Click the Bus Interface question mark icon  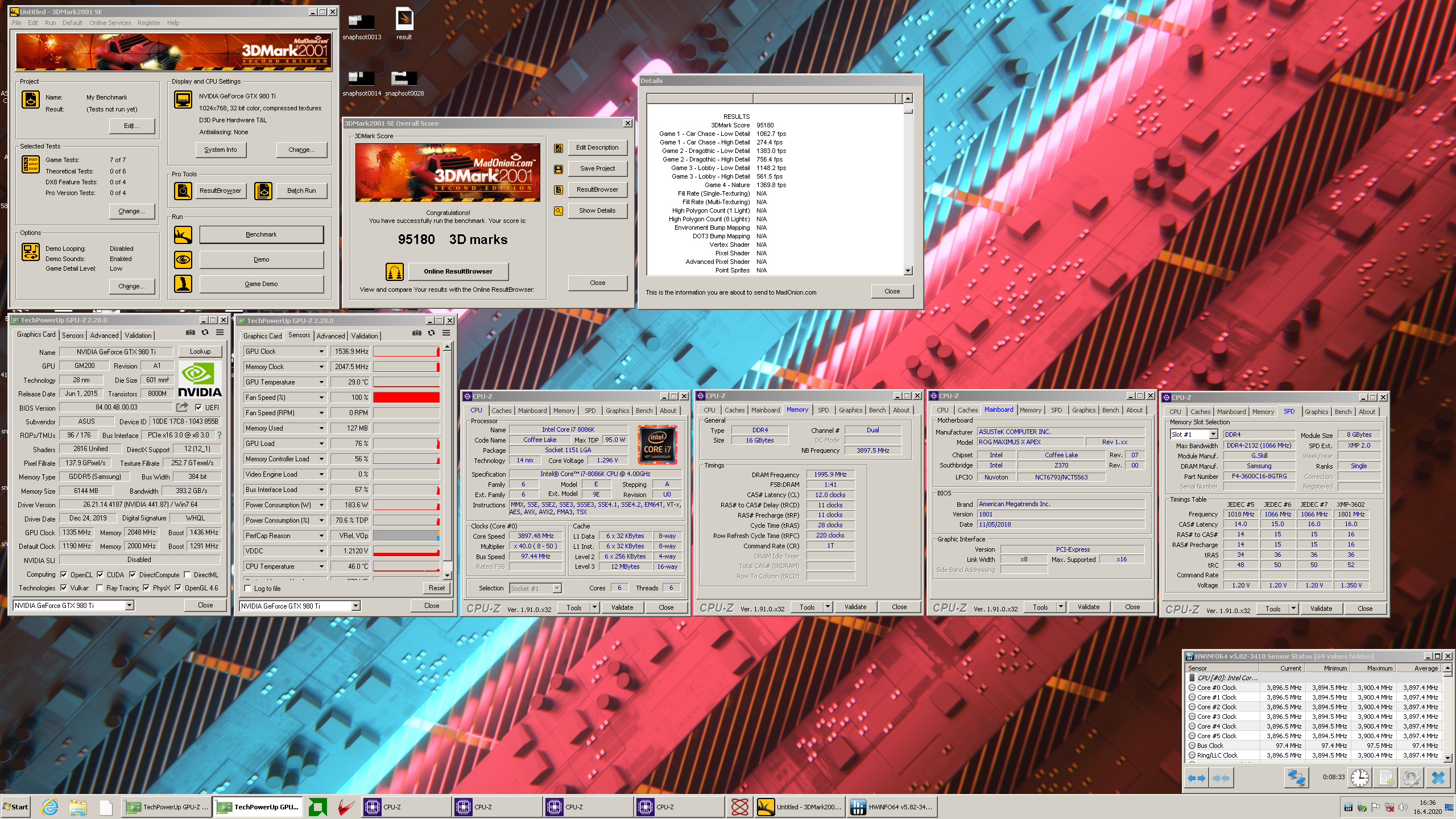click(x=220, y=435)
